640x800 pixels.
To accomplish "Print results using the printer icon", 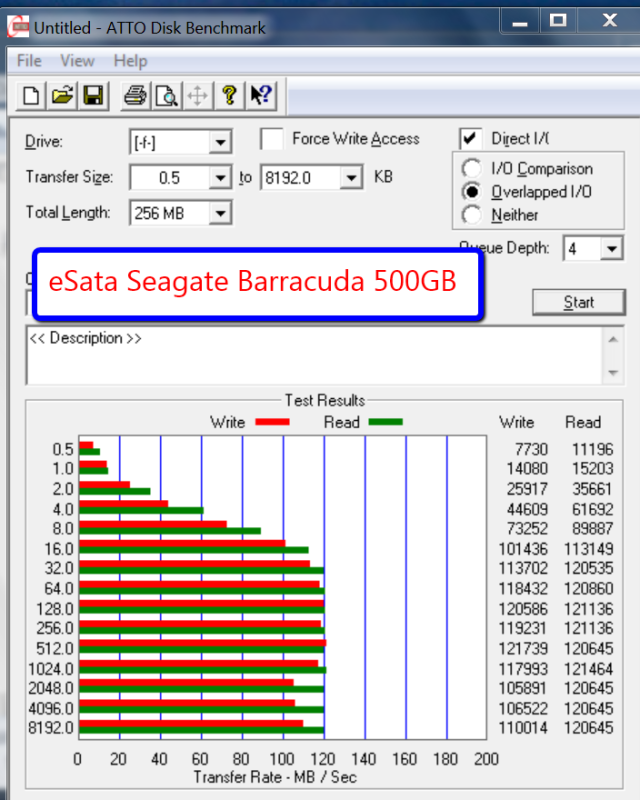I will [135, 95].
